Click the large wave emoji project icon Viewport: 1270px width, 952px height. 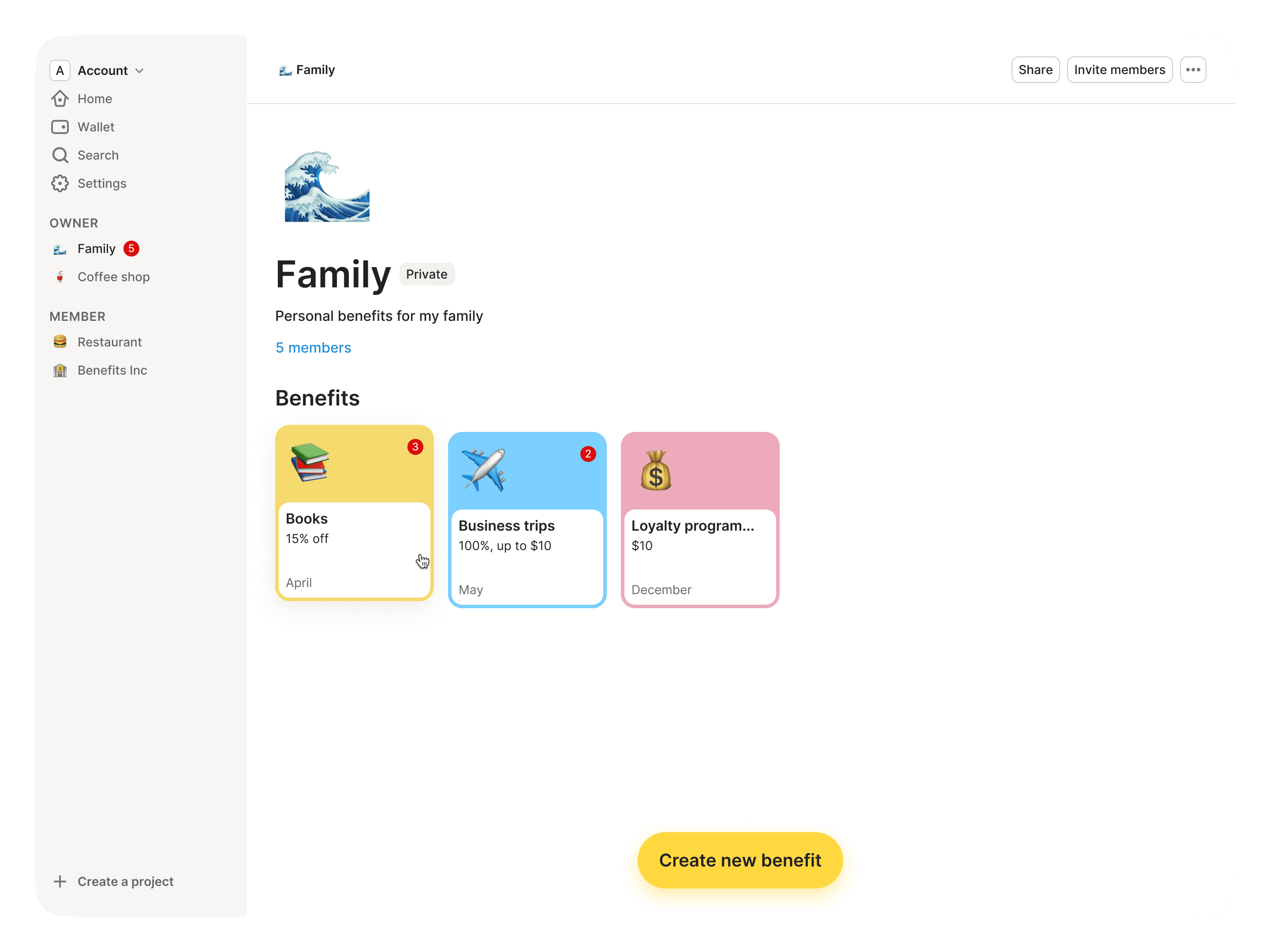click(x=327, y=187)
